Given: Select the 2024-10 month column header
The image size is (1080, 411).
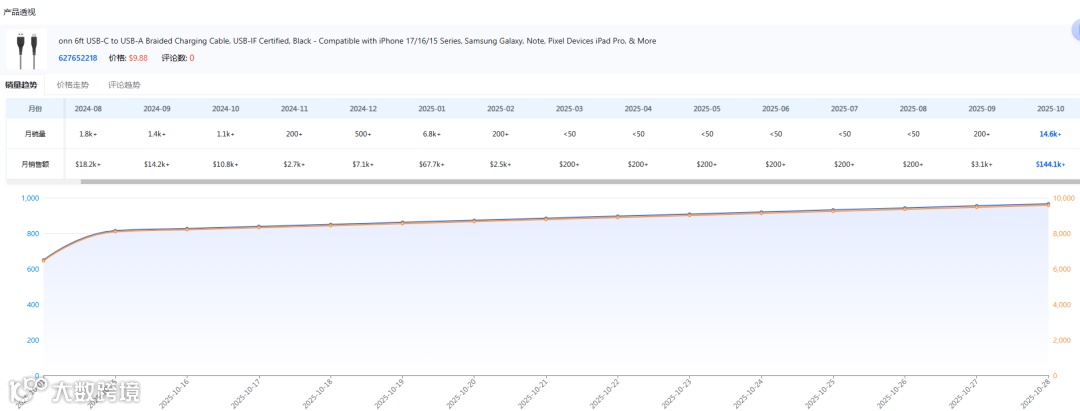Looking at the screenshot, I should coord(225,109).
